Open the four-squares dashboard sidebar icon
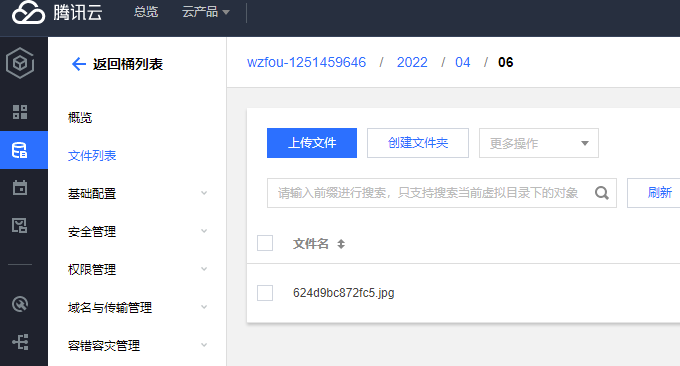This screenshot has height=366, width=680. pyautogui.click(x=20, y=112)
